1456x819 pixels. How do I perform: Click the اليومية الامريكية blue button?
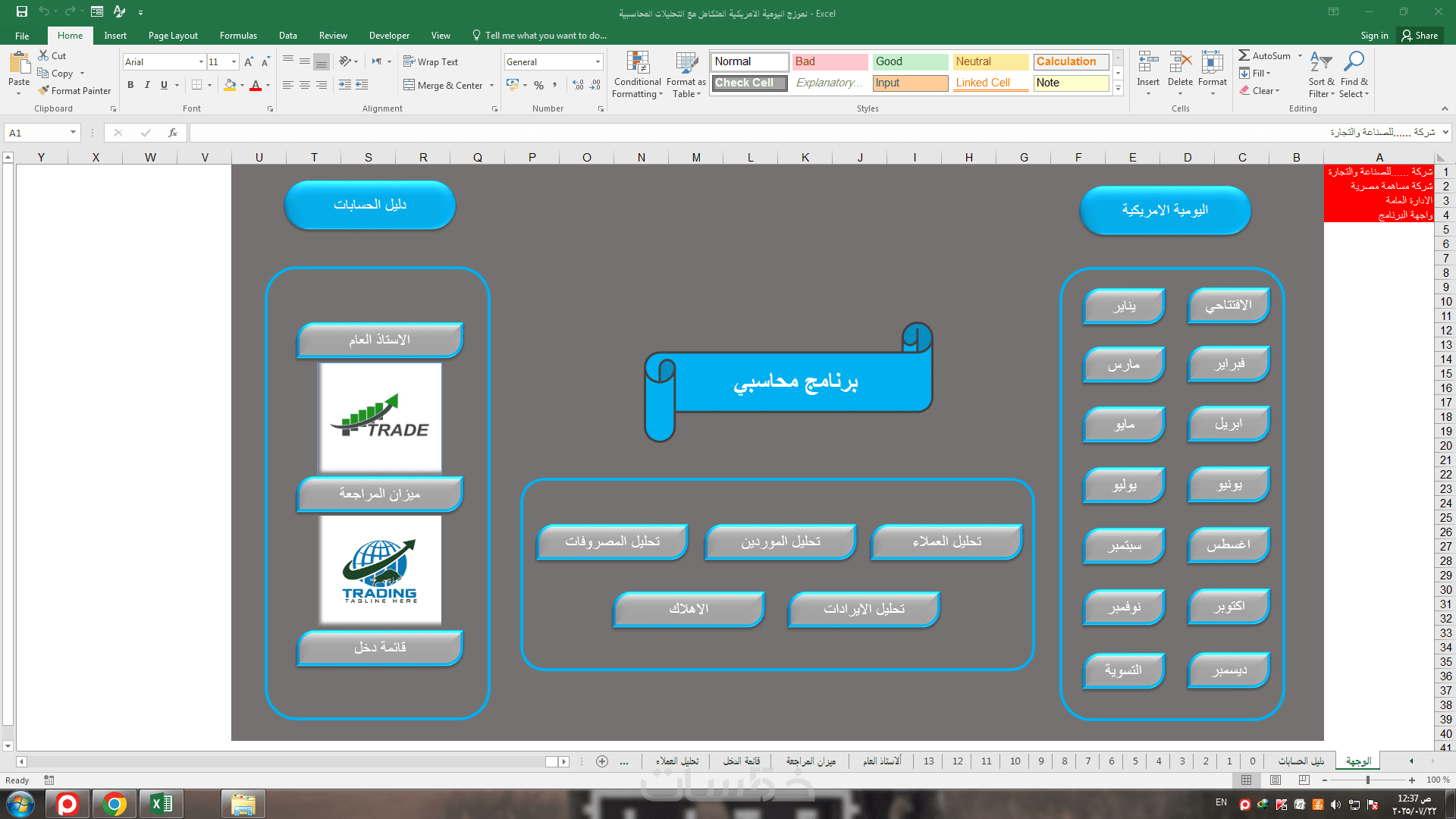point(1165,210)
